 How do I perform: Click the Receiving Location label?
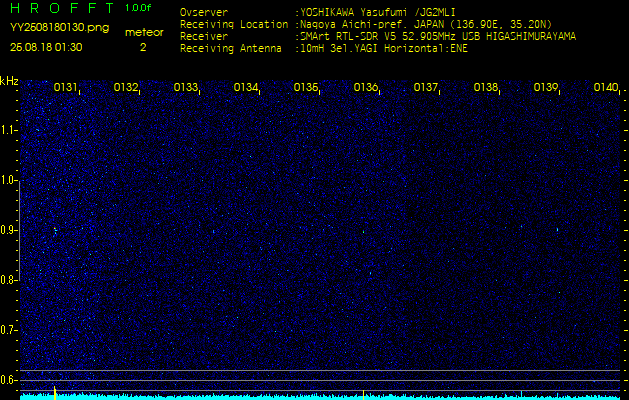click(234, 24)
